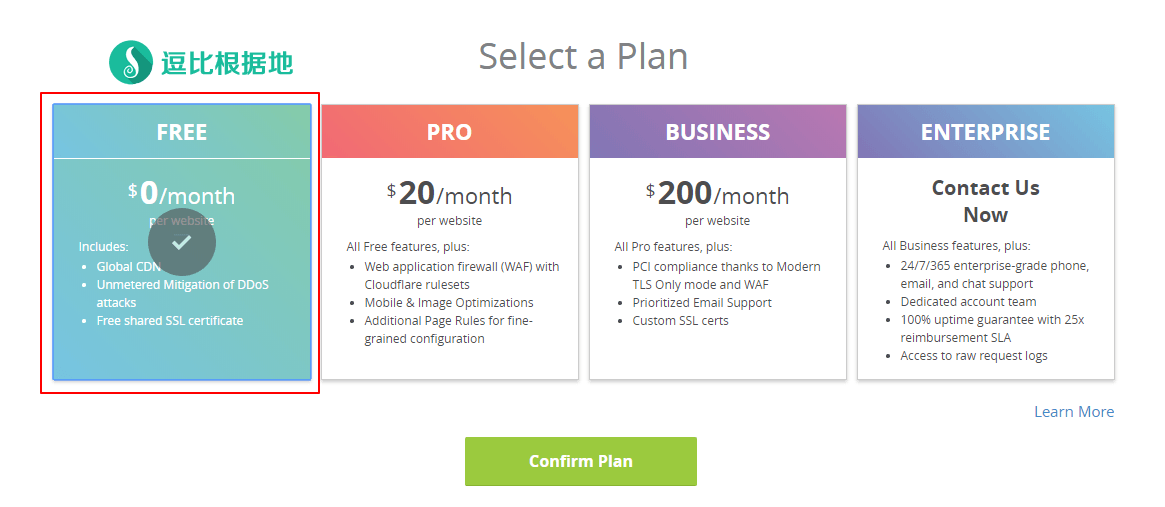Click the green swirl logo icon
The height and width of the screenshot is (507, 1165).
(x=130, y=62)
